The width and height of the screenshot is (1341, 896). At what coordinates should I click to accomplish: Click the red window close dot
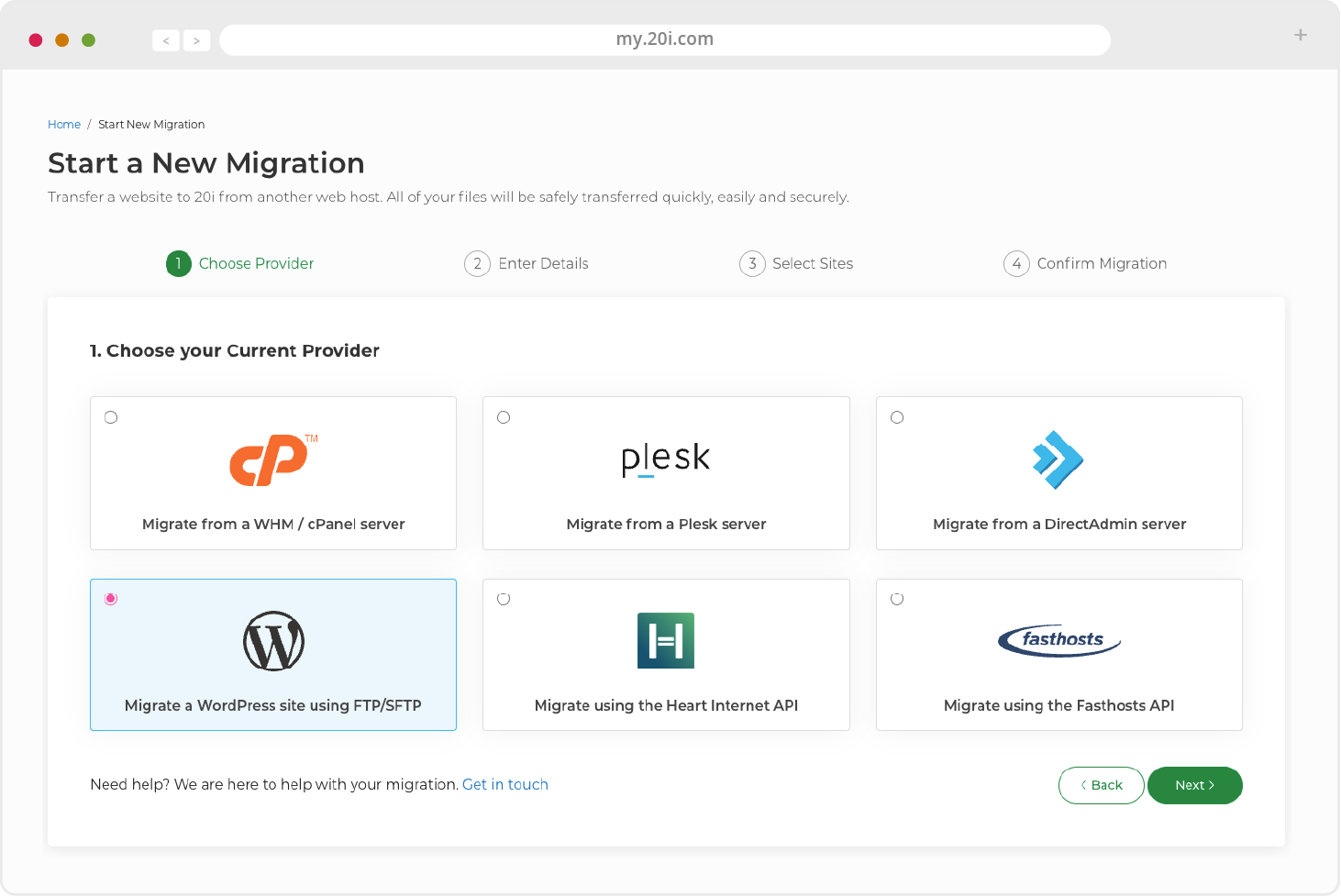[36, 40]
